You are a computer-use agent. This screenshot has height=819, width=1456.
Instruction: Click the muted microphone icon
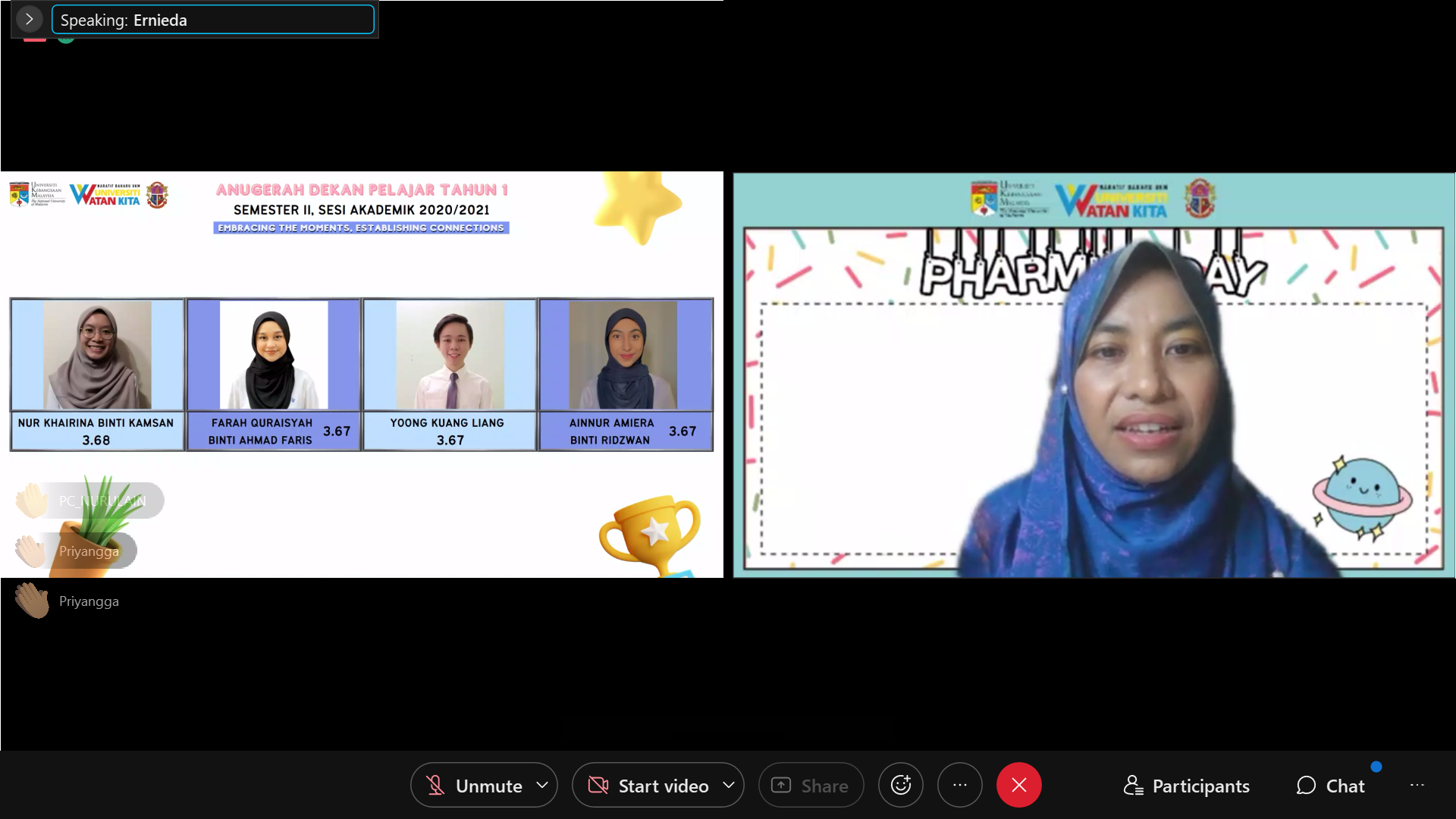(435, 786)
